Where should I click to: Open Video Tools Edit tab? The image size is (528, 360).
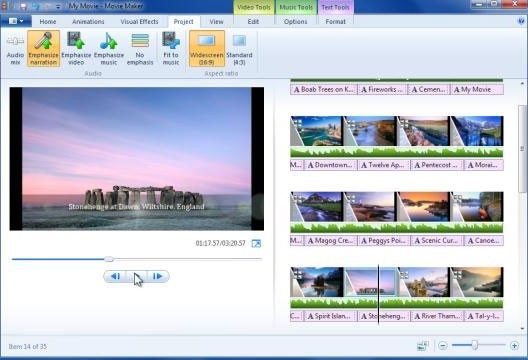click(x=253, y=22)
